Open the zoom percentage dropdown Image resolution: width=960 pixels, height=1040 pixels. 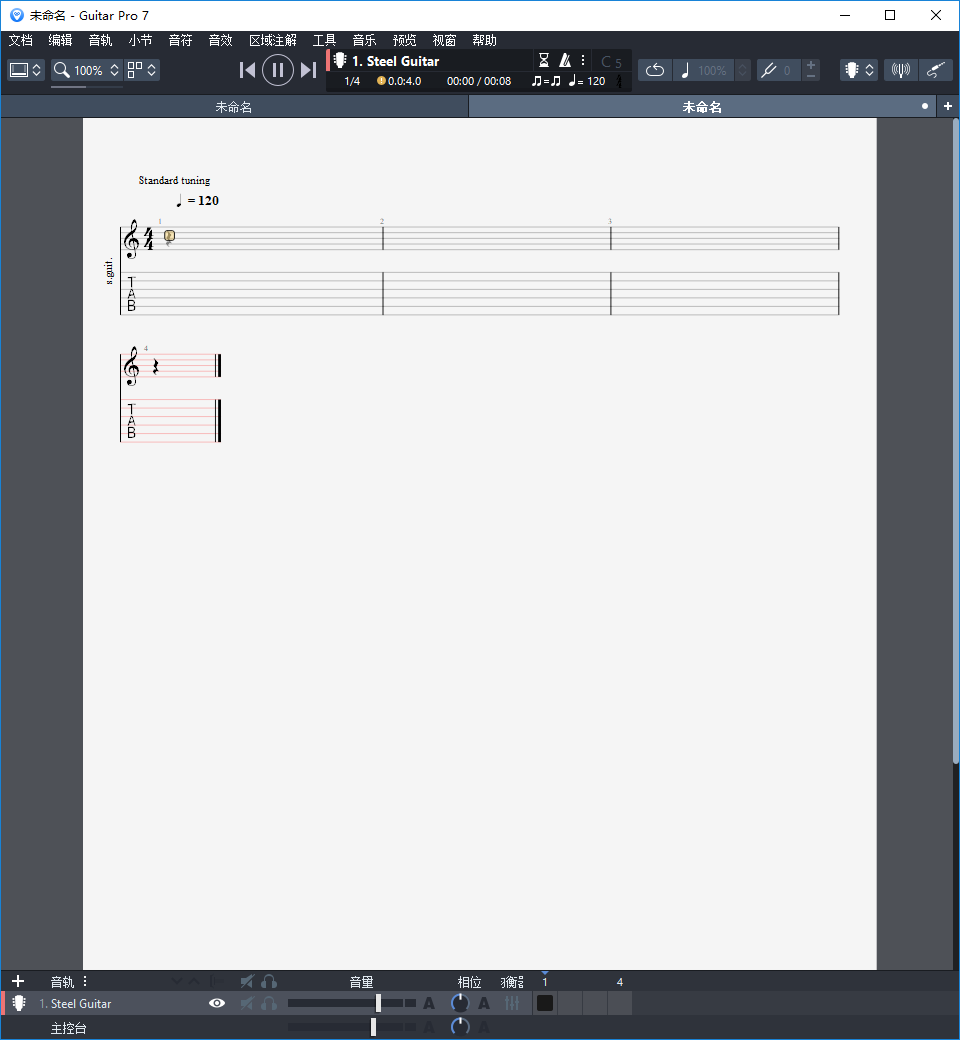[87, 70]
